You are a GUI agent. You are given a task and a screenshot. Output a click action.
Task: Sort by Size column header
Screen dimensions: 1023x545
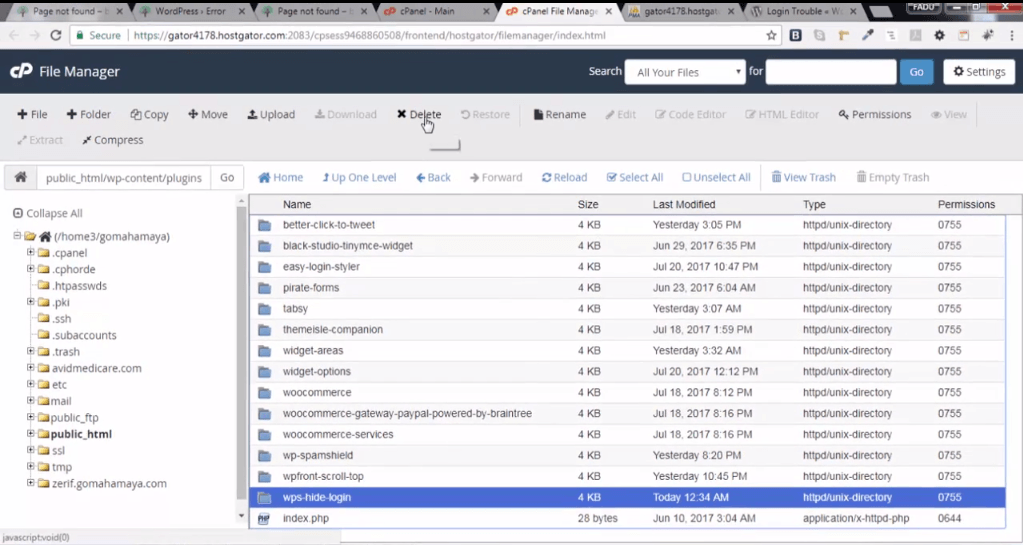point(588,204)
